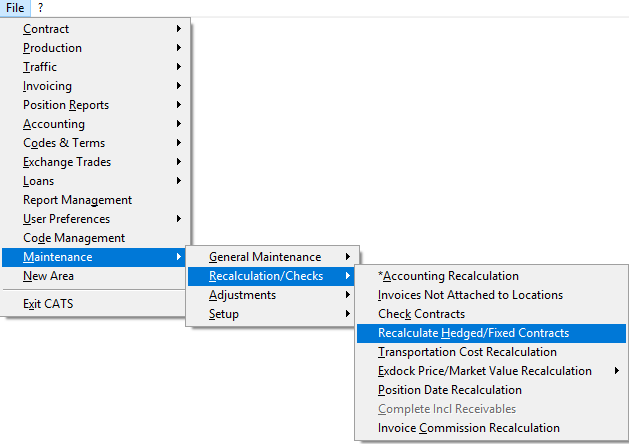Click Recalculate Hedged/Fixed Contracts
Image resolution: width=629 pixels, height=444 pixels.
[x=491, y=333]
